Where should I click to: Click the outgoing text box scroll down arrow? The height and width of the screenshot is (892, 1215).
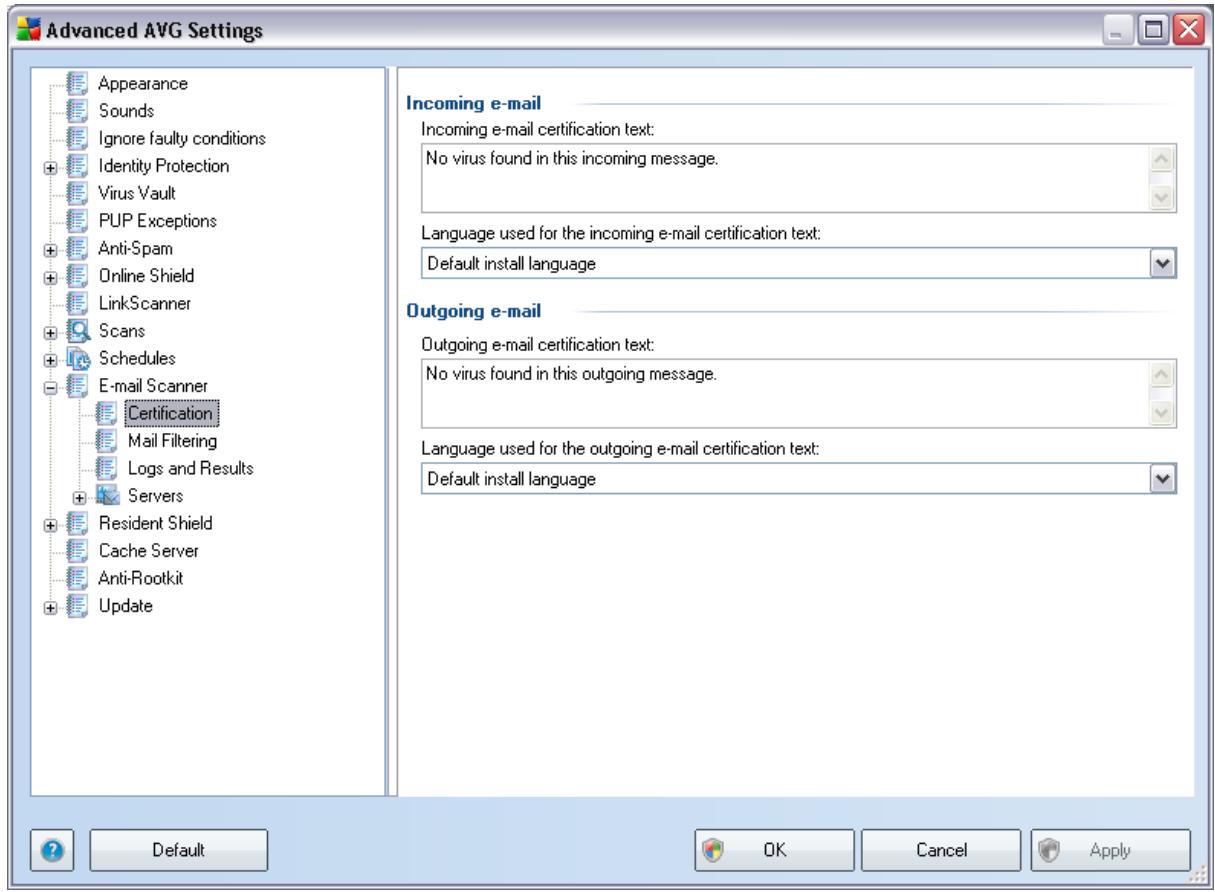(1163, 413)
